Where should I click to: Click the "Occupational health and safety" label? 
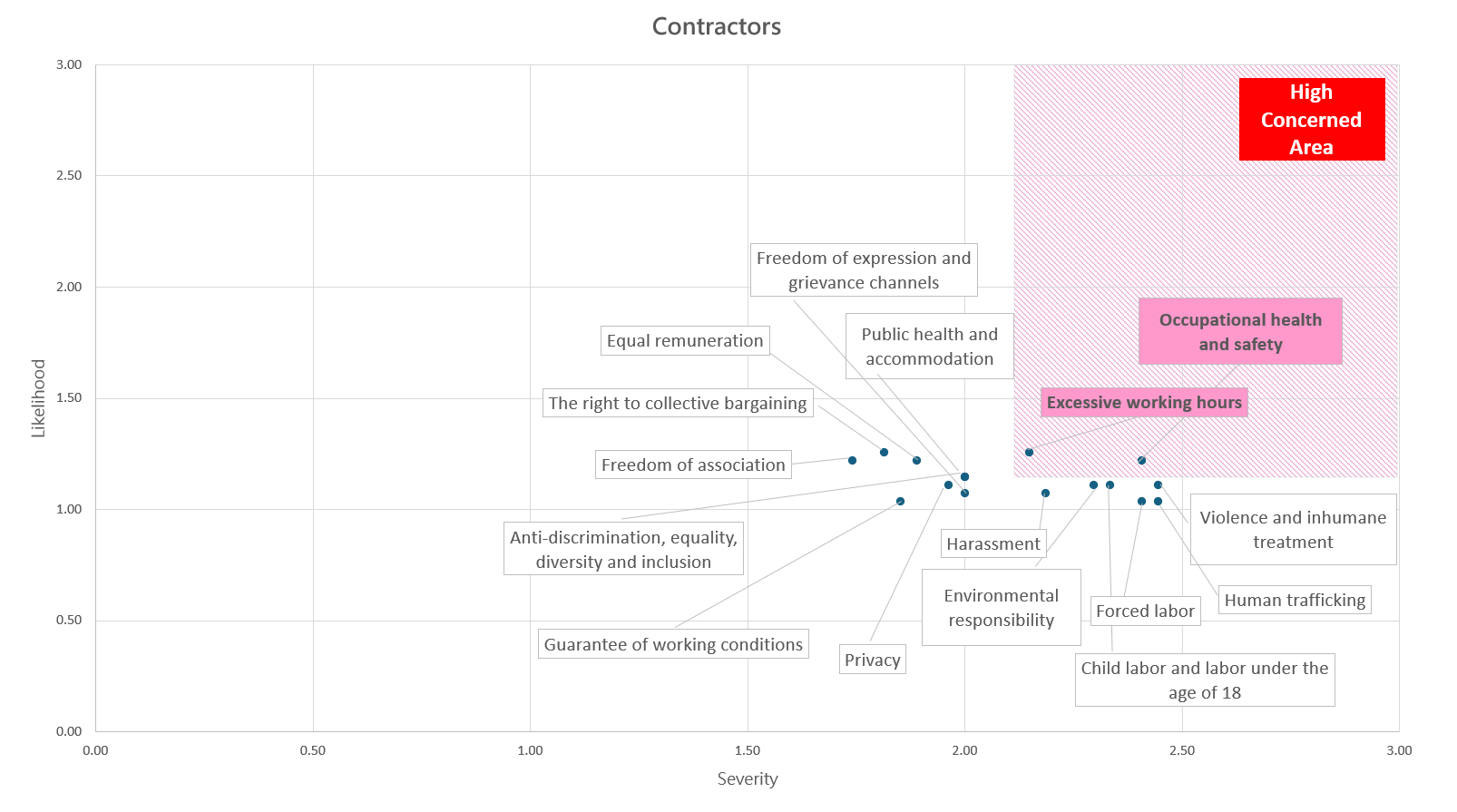1239,332
